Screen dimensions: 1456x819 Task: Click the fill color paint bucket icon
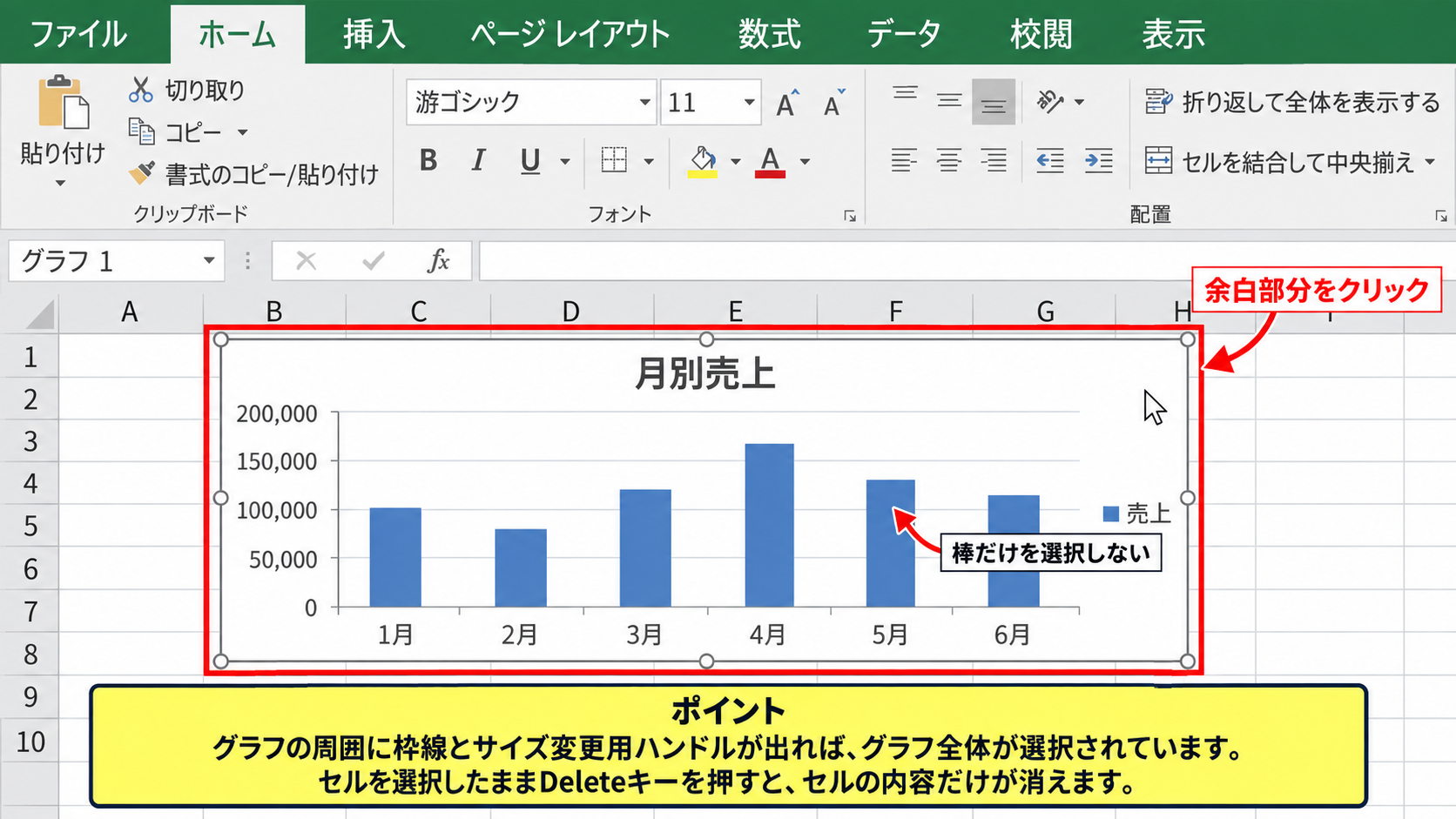point(703,161)
